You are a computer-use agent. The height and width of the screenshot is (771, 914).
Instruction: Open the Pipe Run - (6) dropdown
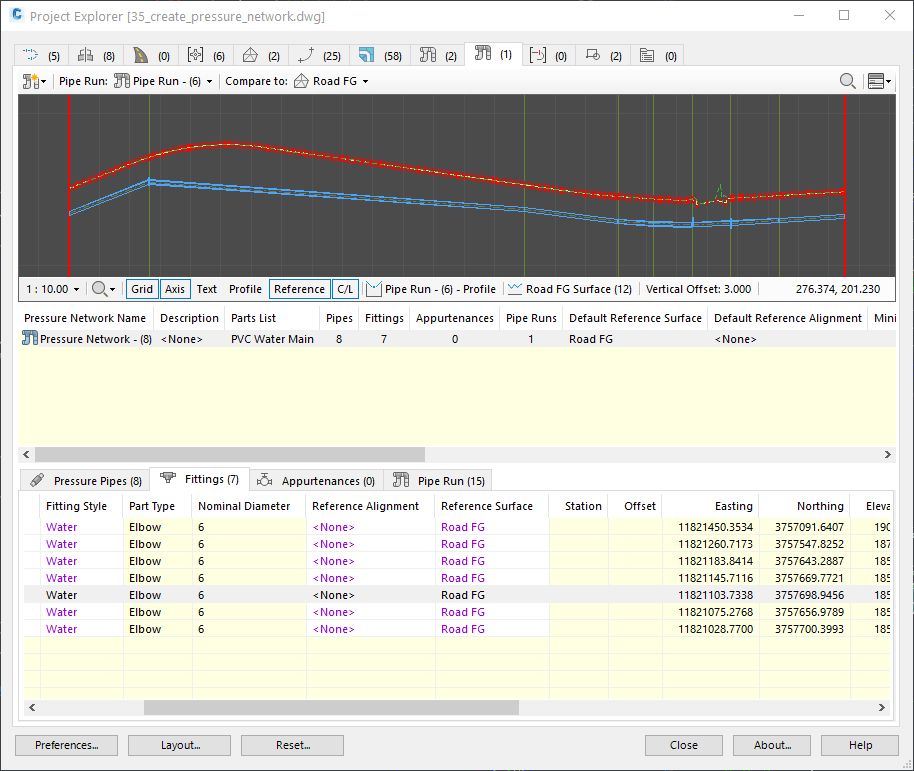(x=165, y=82)
